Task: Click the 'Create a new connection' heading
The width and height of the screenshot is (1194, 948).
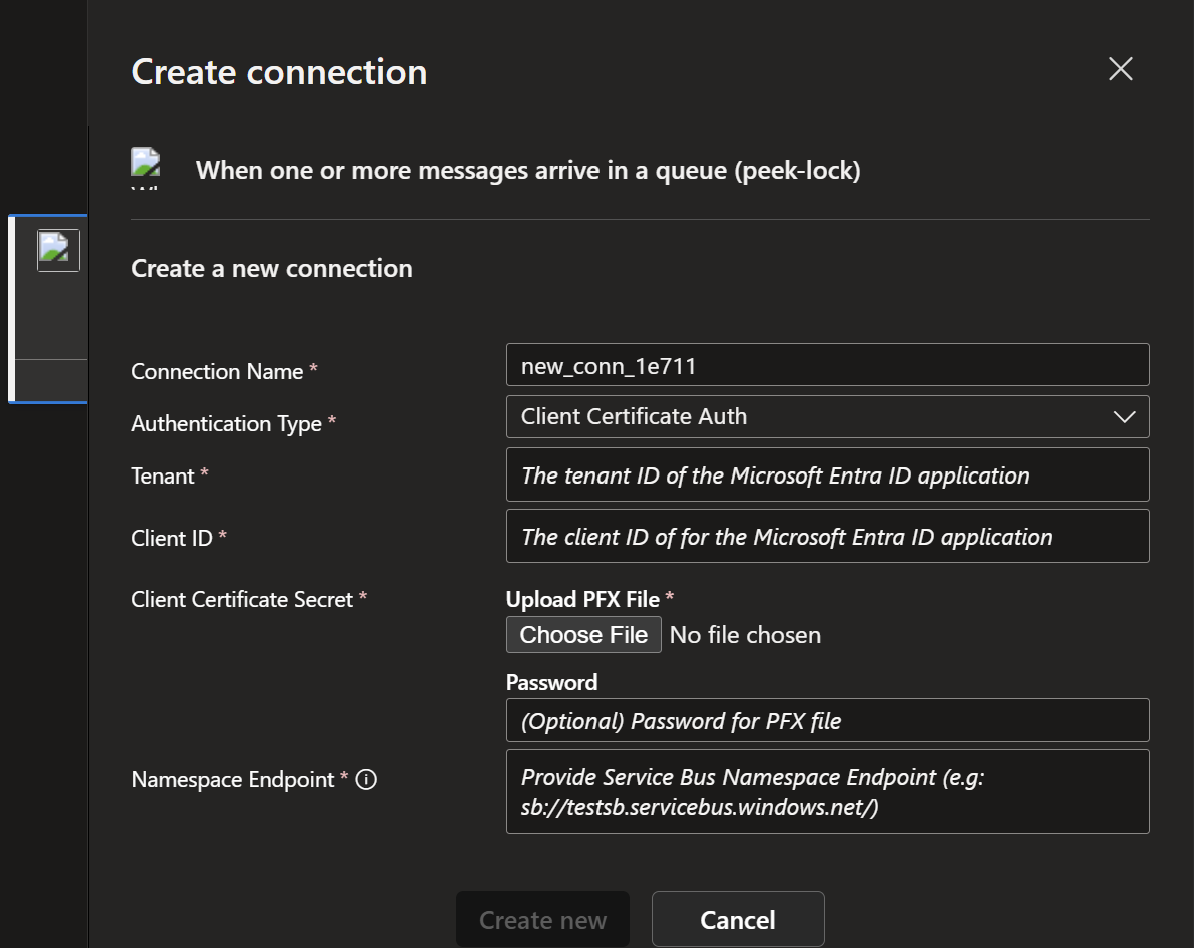Action: [x=272, y=269]
